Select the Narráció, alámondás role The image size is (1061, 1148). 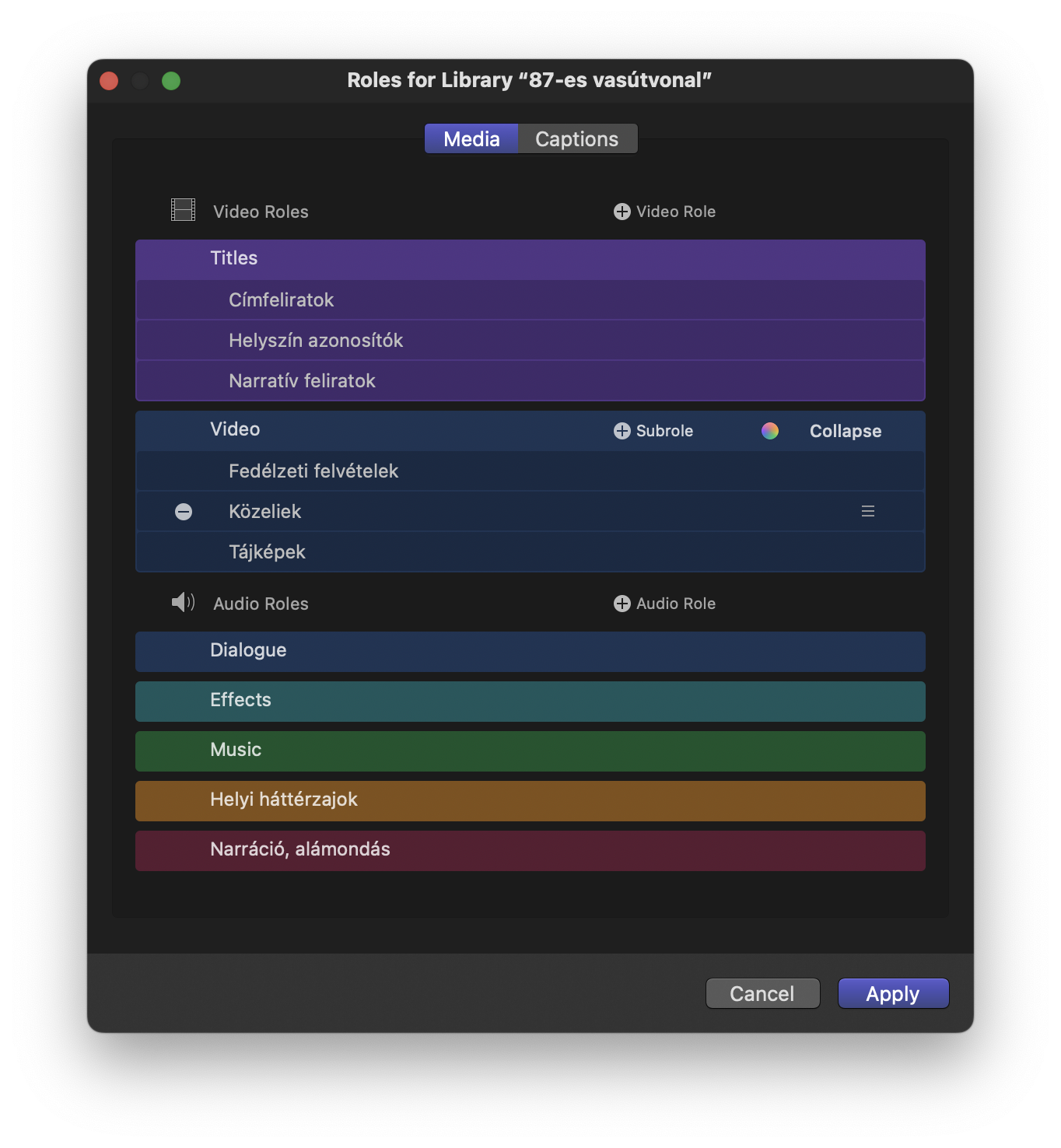click(530, 850)
